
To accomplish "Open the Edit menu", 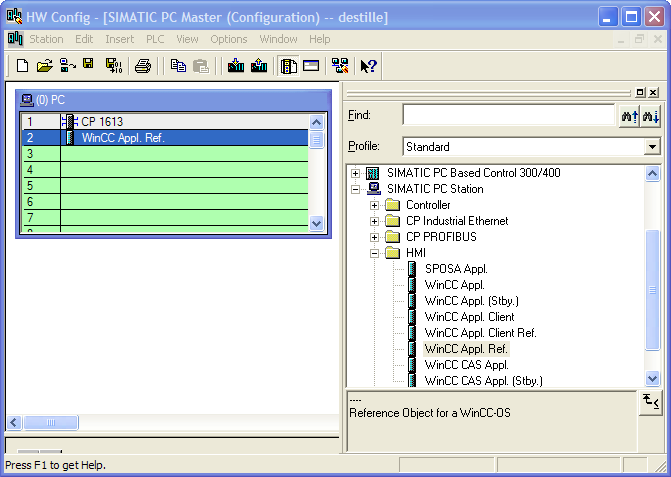I will point(84,39).
